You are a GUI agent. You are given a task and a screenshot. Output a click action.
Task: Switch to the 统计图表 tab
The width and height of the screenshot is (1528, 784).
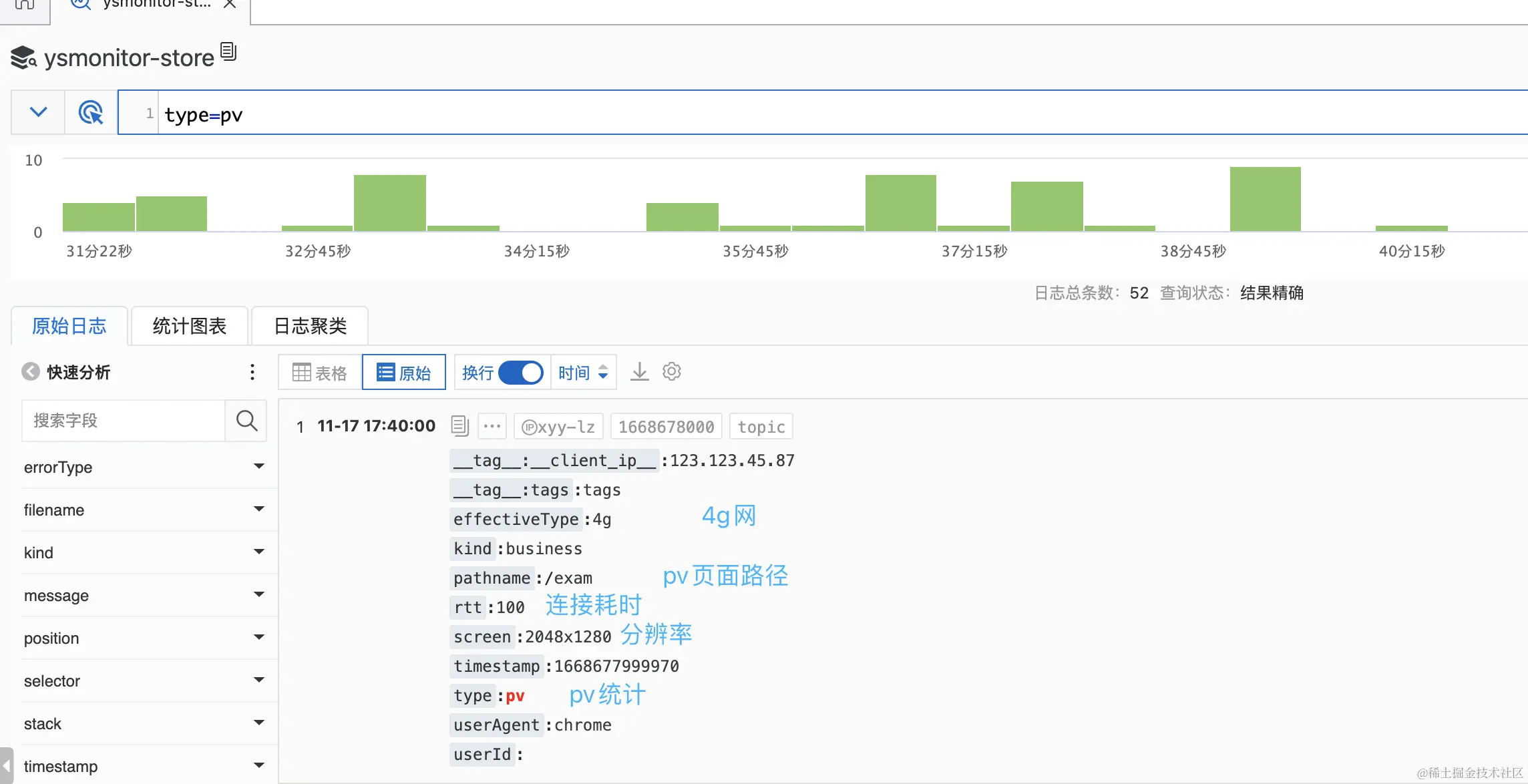click(x=190, y=326)
